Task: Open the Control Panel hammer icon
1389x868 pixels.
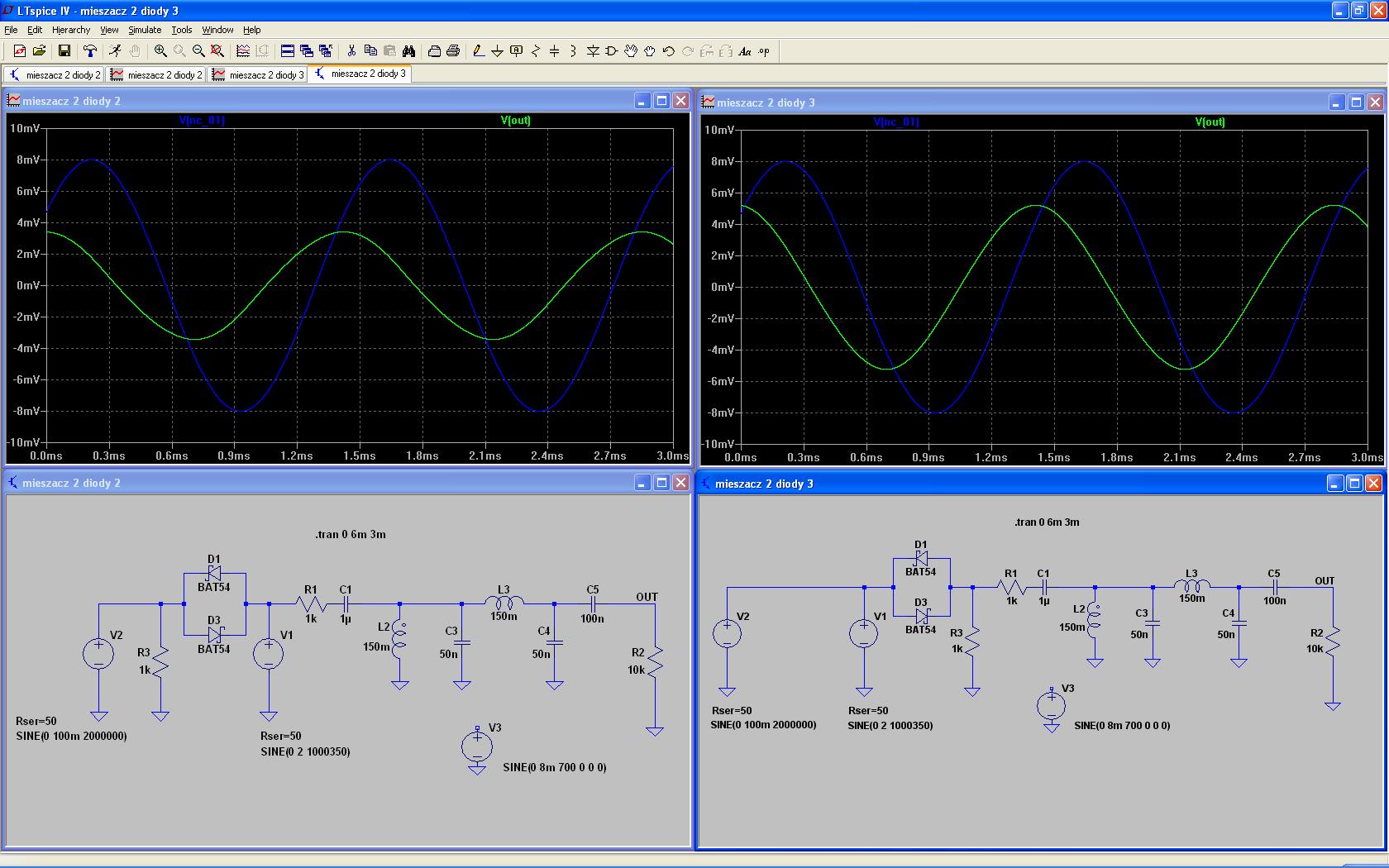Action: click(90, 51)
